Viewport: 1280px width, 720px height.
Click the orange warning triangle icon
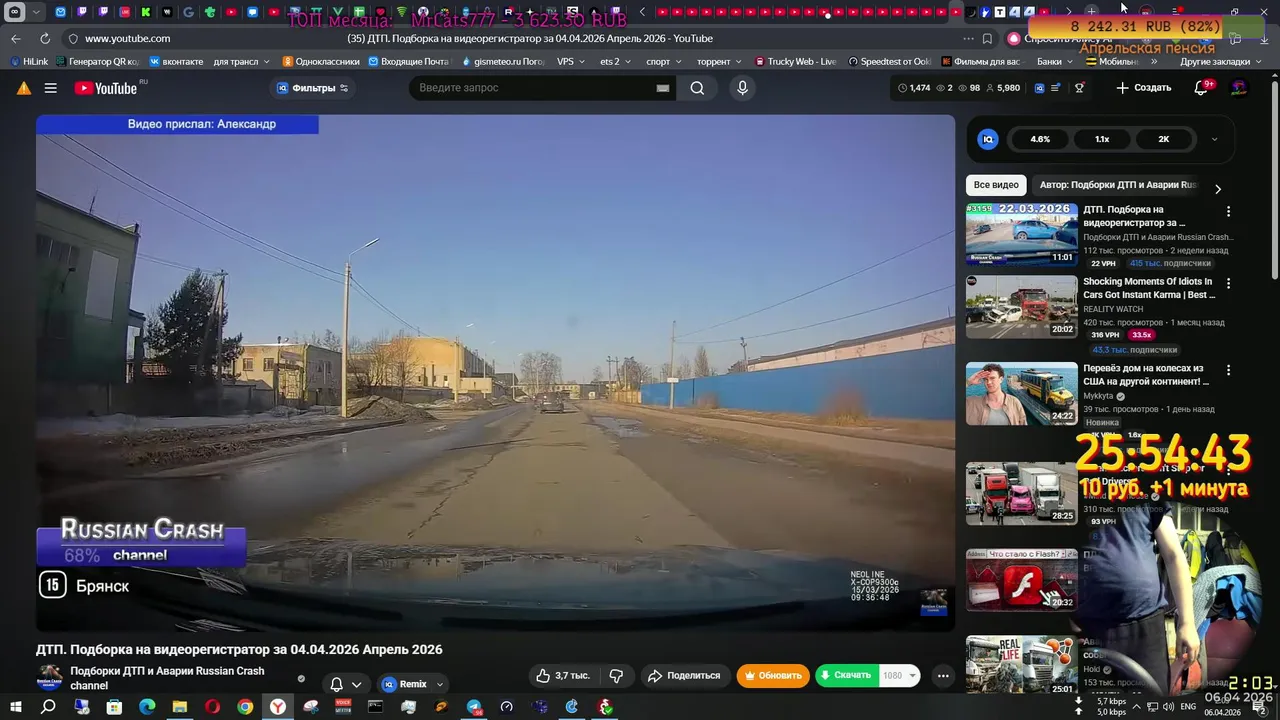[x=23, y=88]
